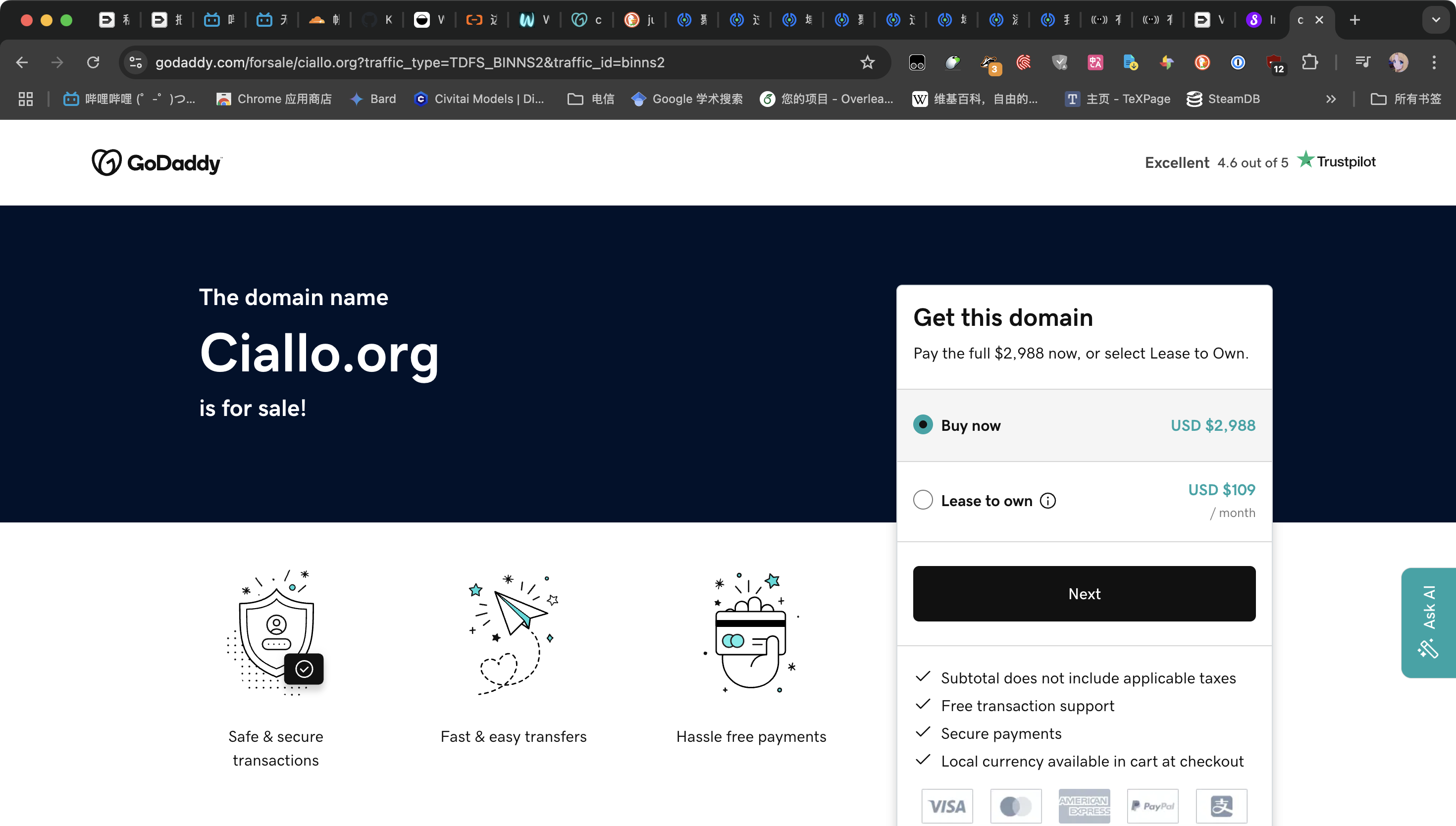Show the hidden bookmarks overflow chevron

pyautogui.click(x=1331, y=99)
